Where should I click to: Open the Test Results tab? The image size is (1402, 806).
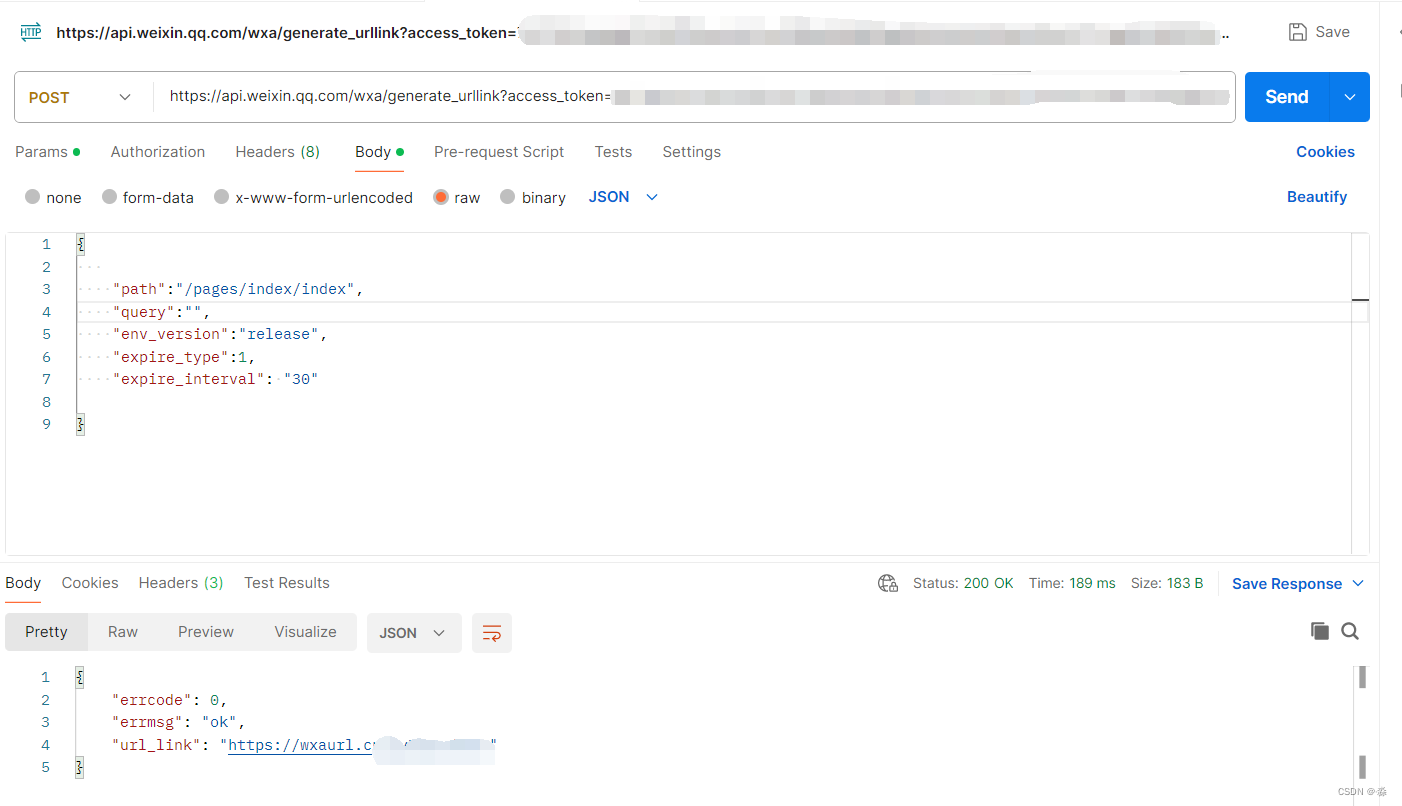[x=287, y=583]
